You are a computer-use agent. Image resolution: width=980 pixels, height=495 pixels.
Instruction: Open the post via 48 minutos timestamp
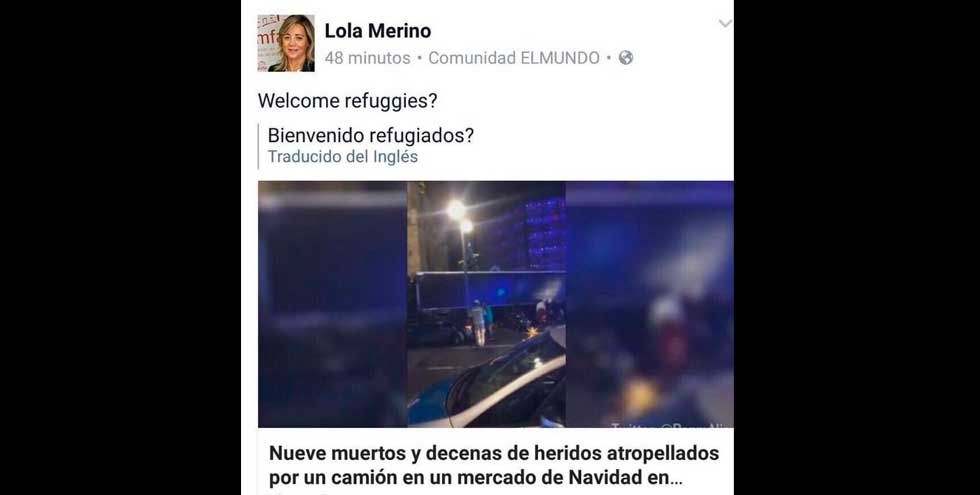pyautogui.click(x=368, y=58)
